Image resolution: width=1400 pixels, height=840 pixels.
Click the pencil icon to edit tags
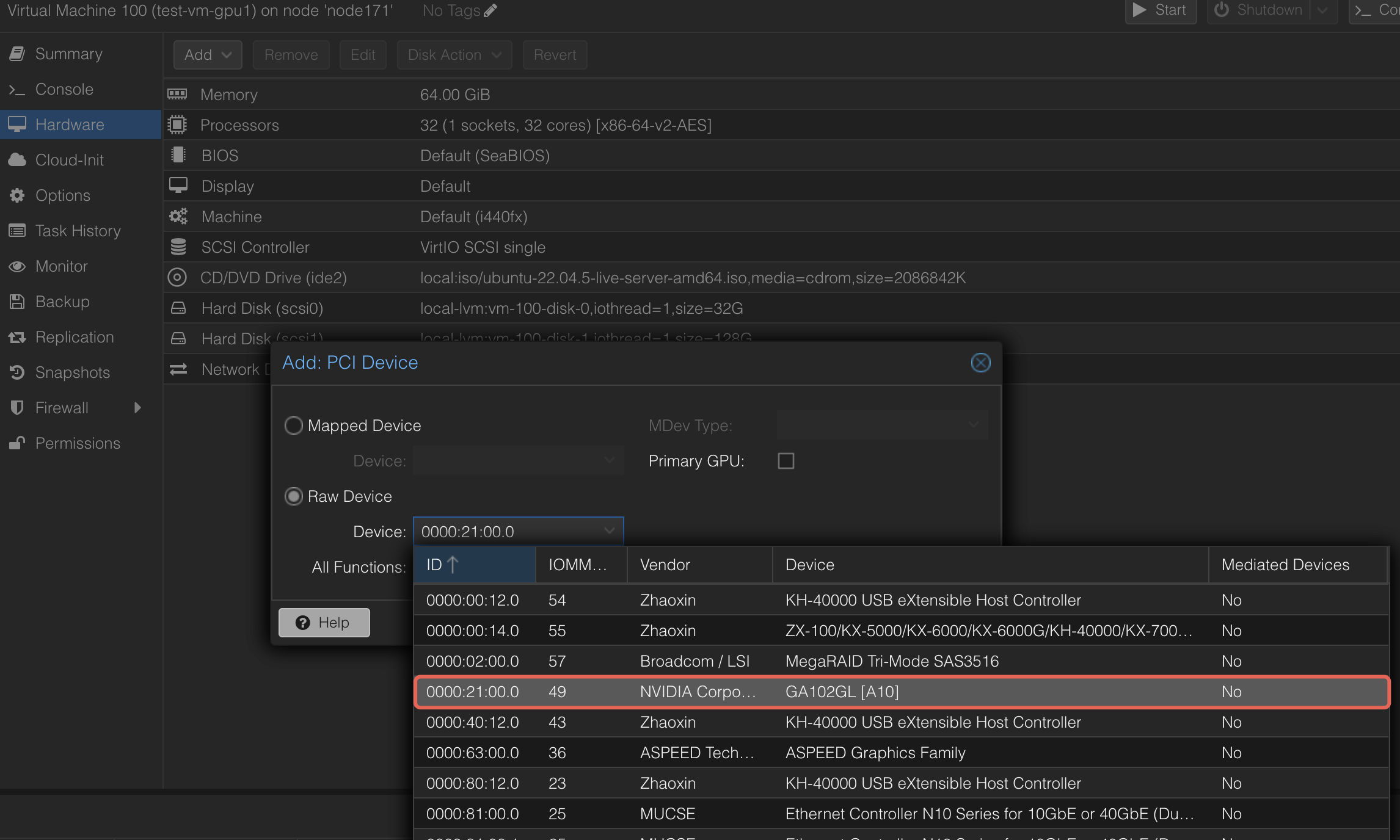pos(490,10)
